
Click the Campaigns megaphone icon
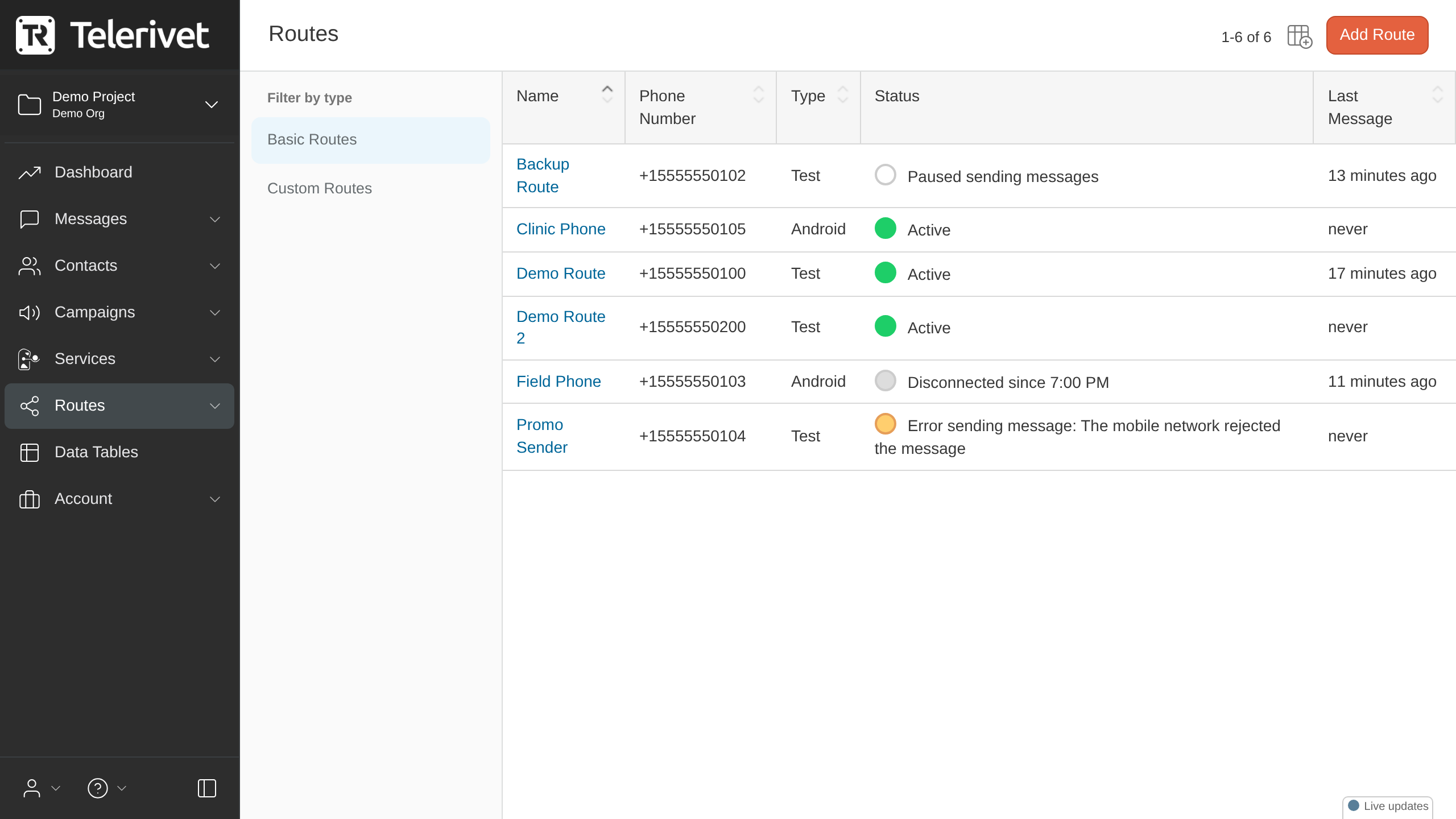[x=30, y=312]
